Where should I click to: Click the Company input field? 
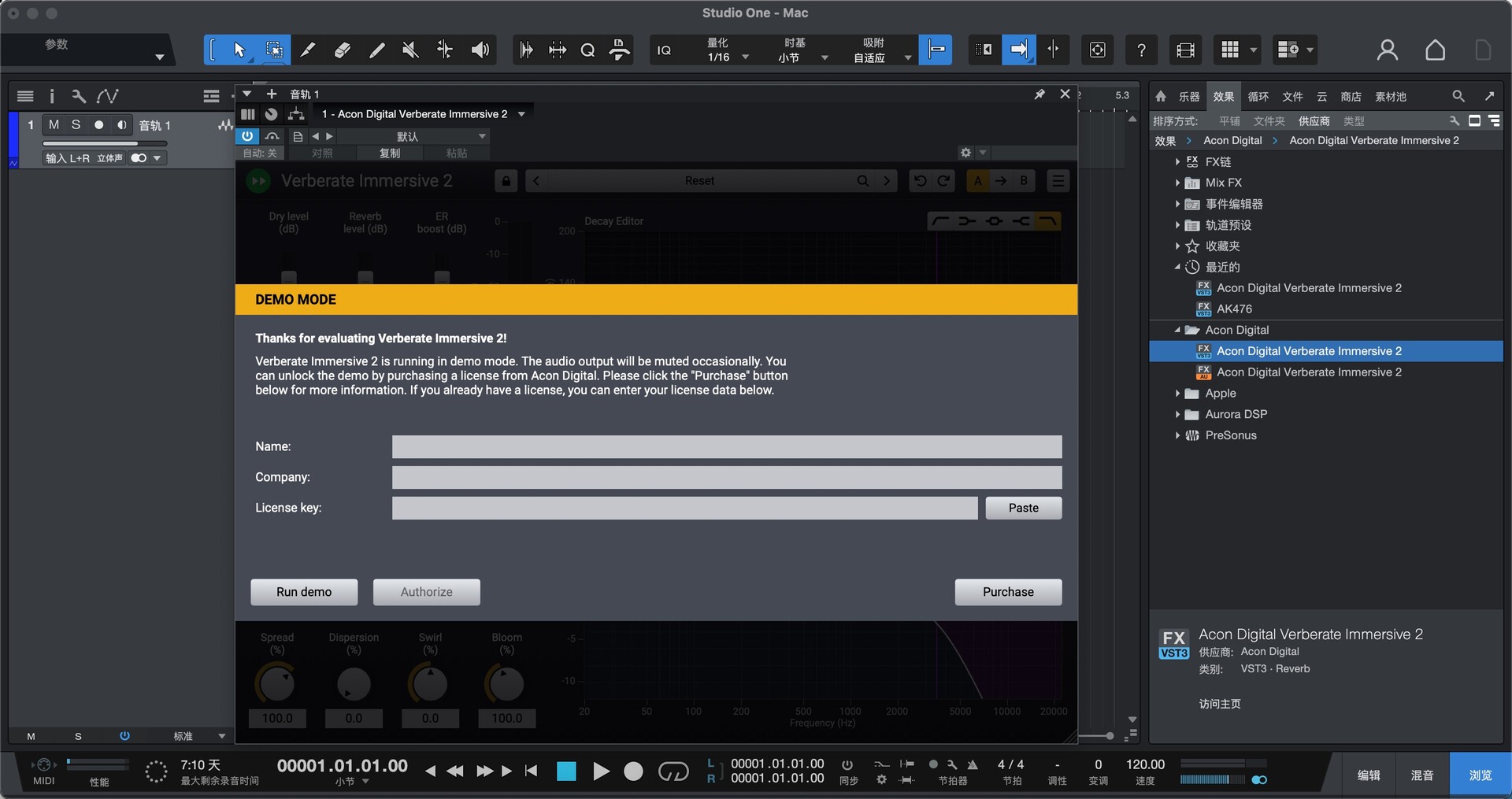(x=727, y=477)
